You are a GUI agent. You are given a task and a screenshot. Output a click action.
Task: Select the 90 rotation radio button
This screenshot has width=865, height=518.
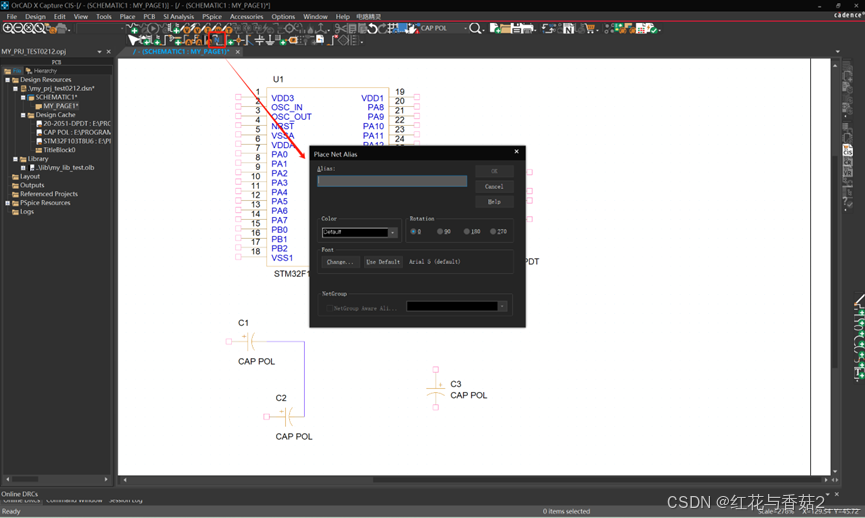coord(440,232)
